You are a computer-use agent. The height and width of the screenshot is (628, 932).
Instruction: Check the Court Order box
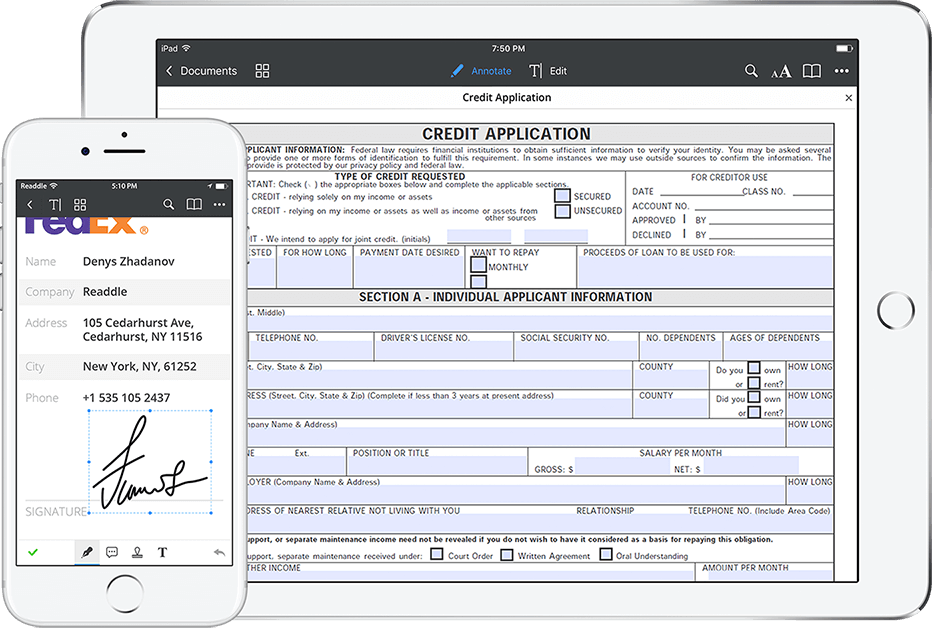pos(437,554)
